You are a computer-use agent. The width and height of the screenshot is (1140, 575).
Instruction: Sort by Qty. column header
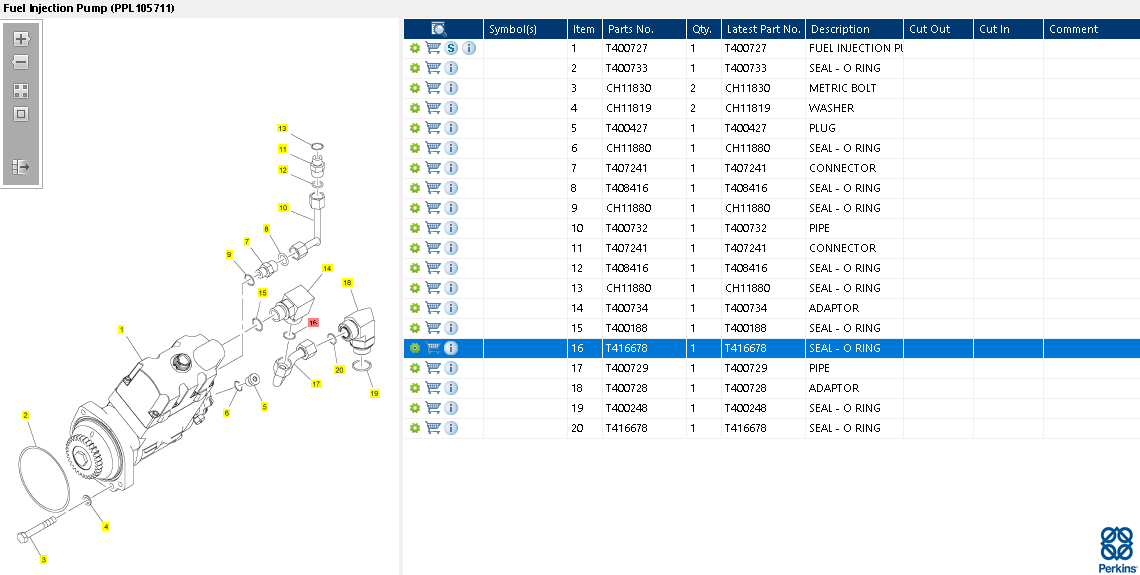click(x=702, y=29)
